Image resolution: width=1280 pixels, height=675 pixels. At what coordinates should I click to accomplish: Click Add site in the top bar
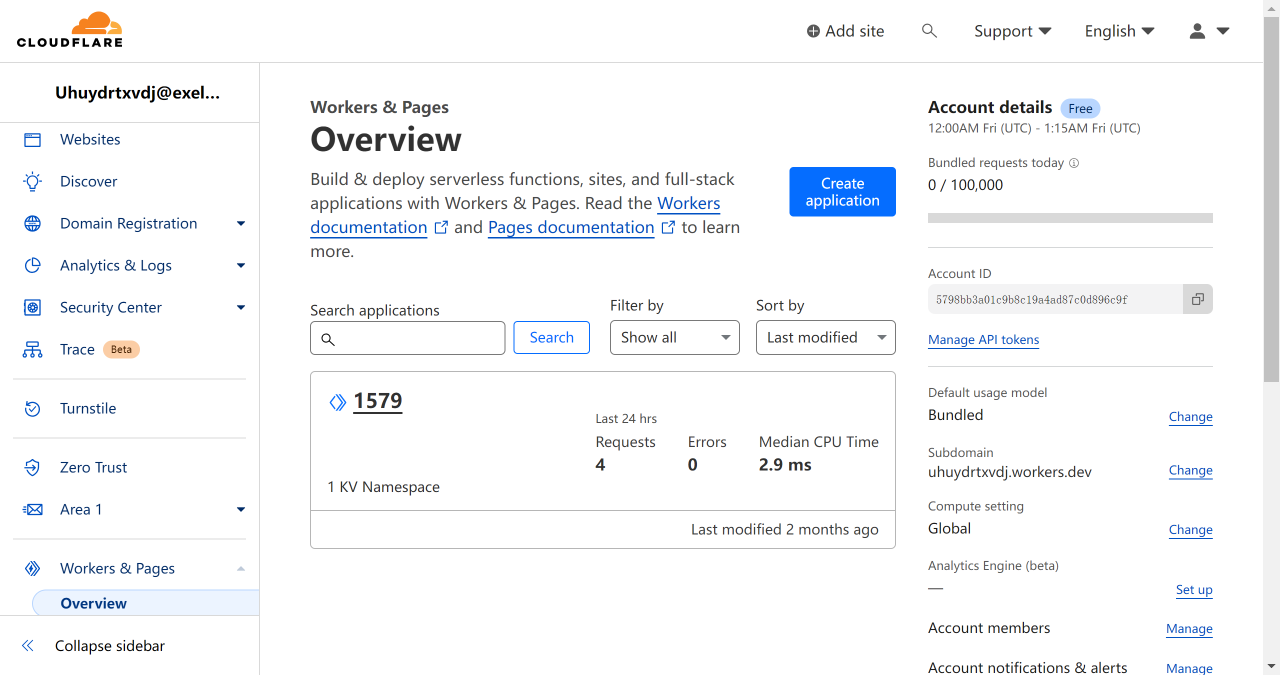click(x=845, y=31)
